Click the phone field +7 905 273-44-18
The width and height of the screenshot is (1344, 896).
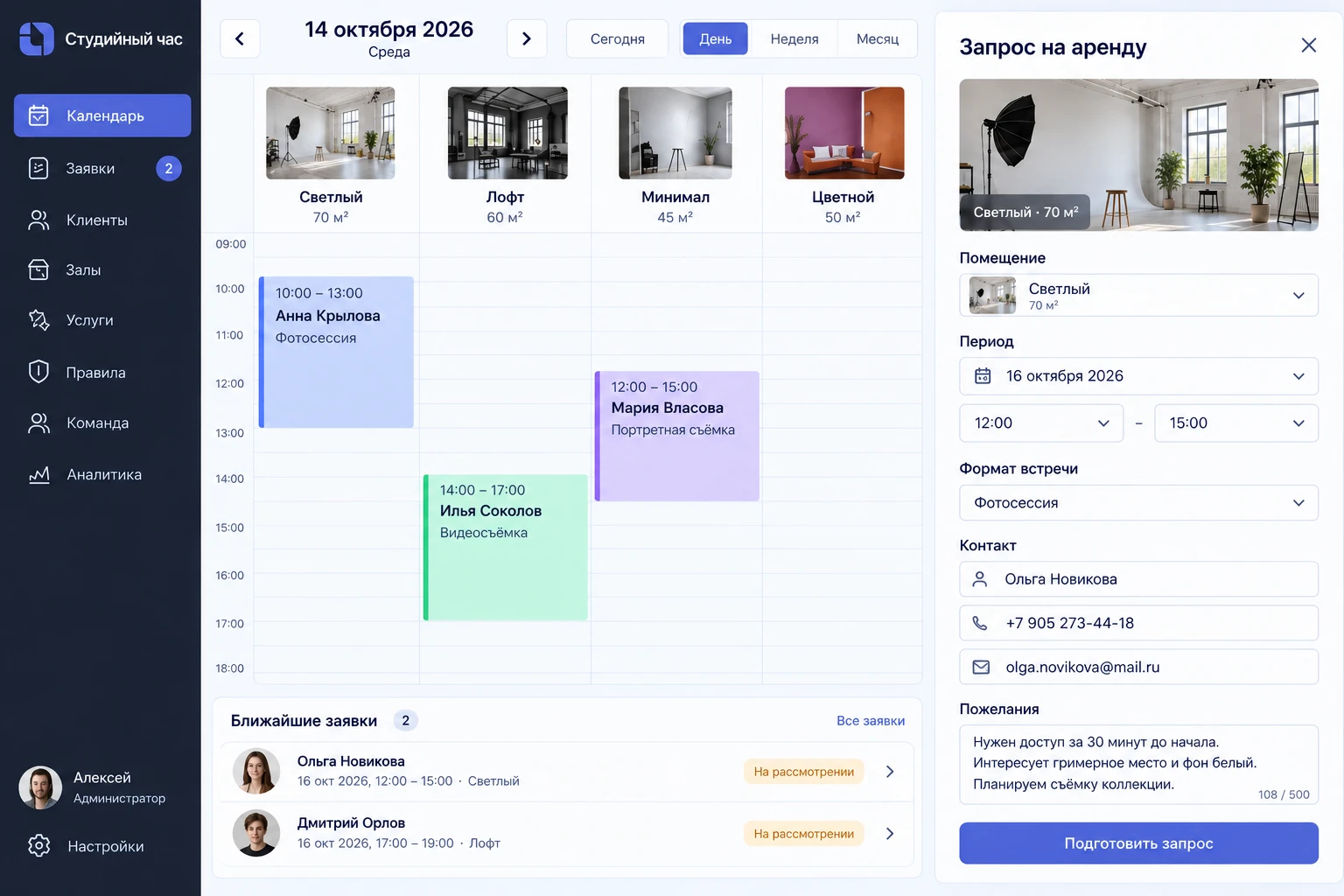pos(1138,623)
